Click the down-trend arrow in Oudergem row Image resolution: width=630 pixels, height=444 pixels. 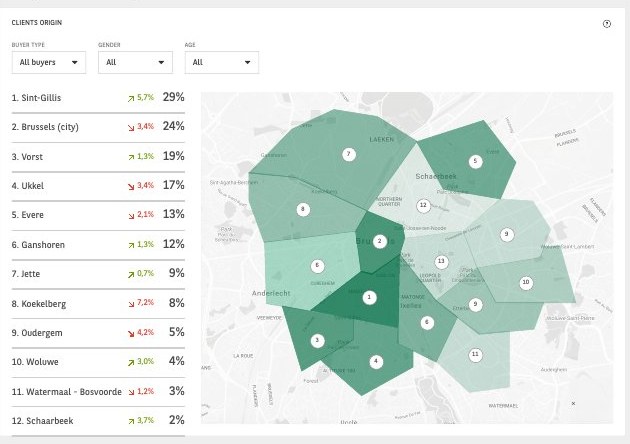(131, 334)
